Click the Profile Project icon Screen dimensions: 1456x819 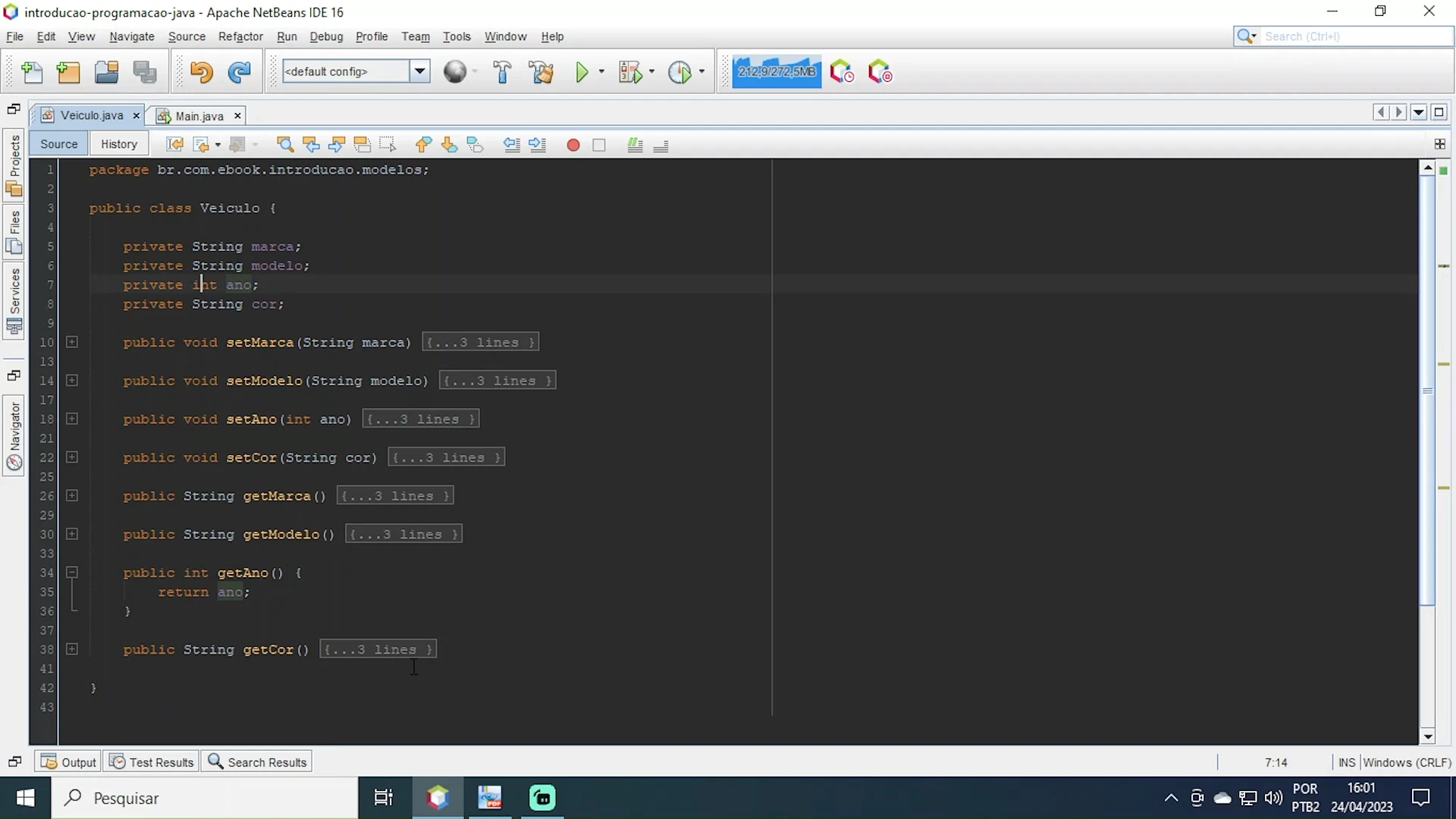click(x=679, y=72)
